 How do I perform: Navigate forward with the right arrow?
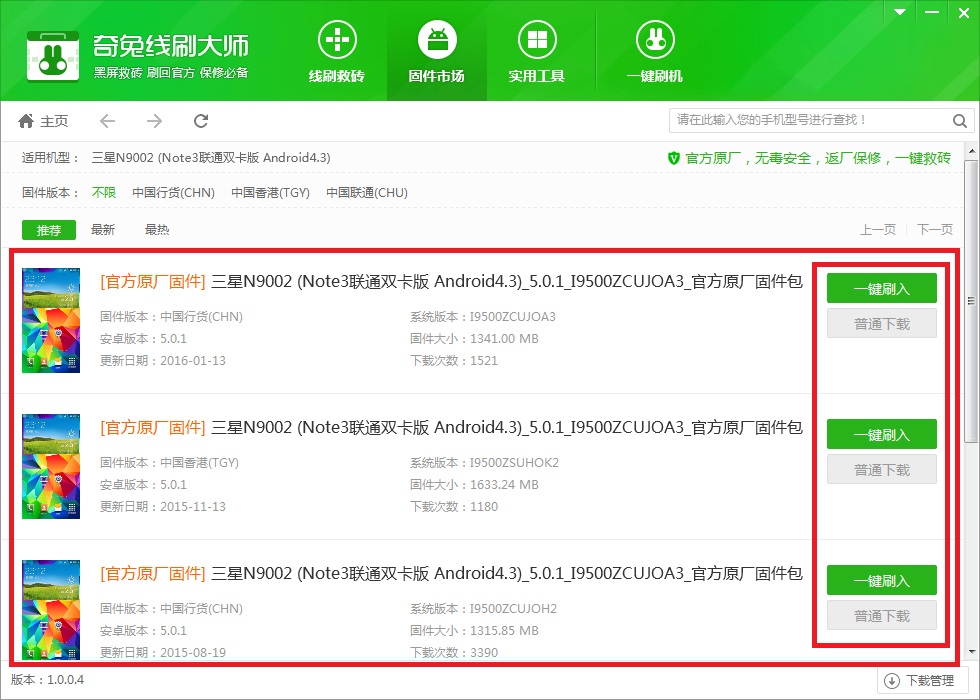point(154,121)
